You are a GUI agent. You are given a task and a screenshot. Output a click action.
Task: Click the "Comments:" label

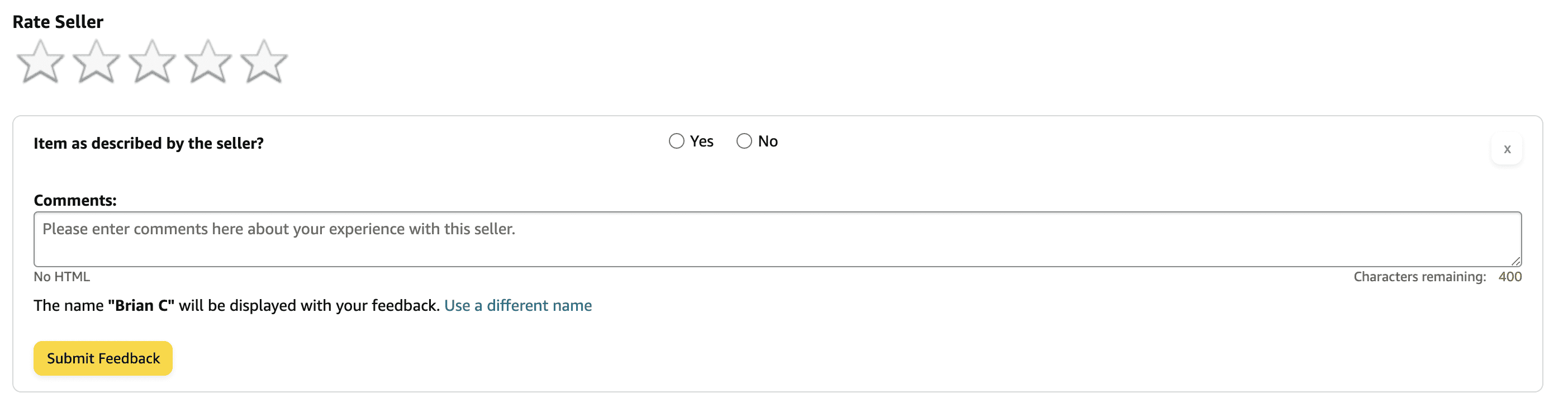click(x=75, y=201)
